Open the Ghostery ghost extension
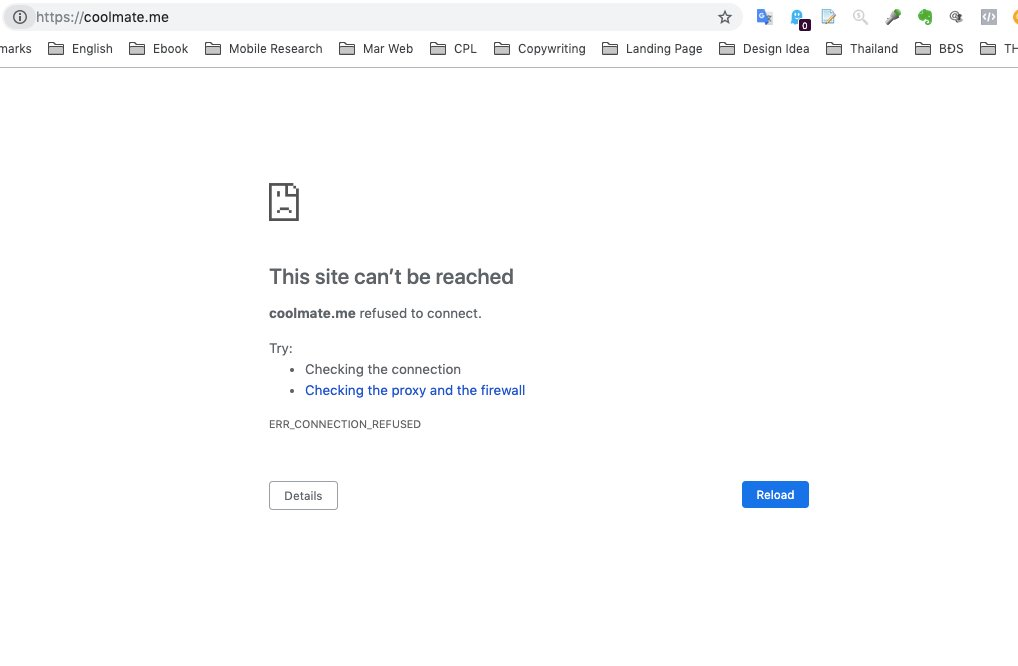Screen dimensions: 1018x666 (x=797, y=17)
